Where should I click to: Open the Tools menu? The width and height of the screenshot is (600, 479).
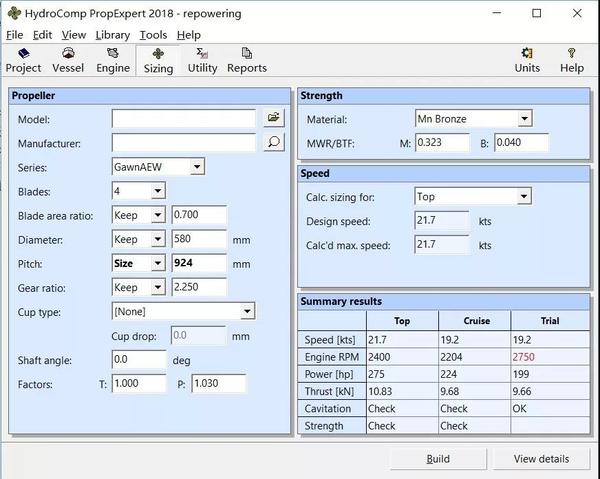(153, 35)
